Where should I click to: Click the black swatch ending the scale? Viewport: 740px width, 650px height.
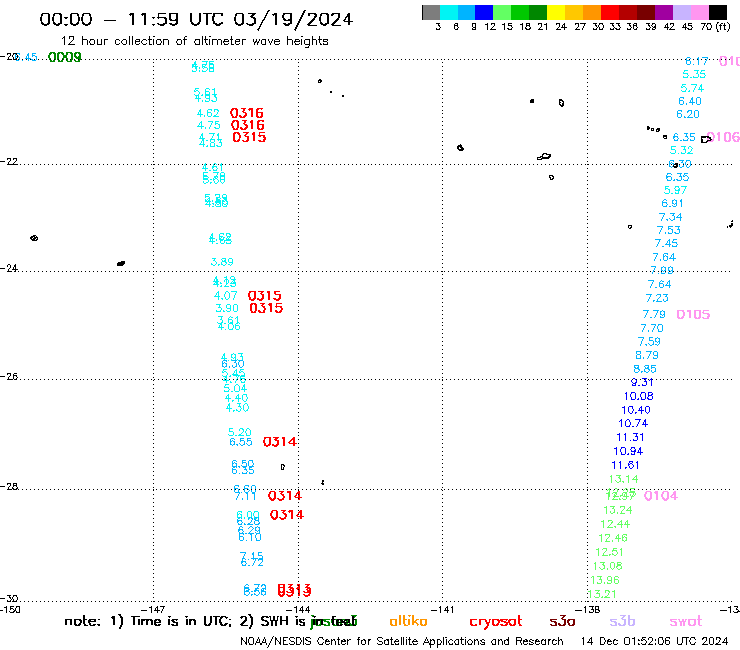coord(718,12)
